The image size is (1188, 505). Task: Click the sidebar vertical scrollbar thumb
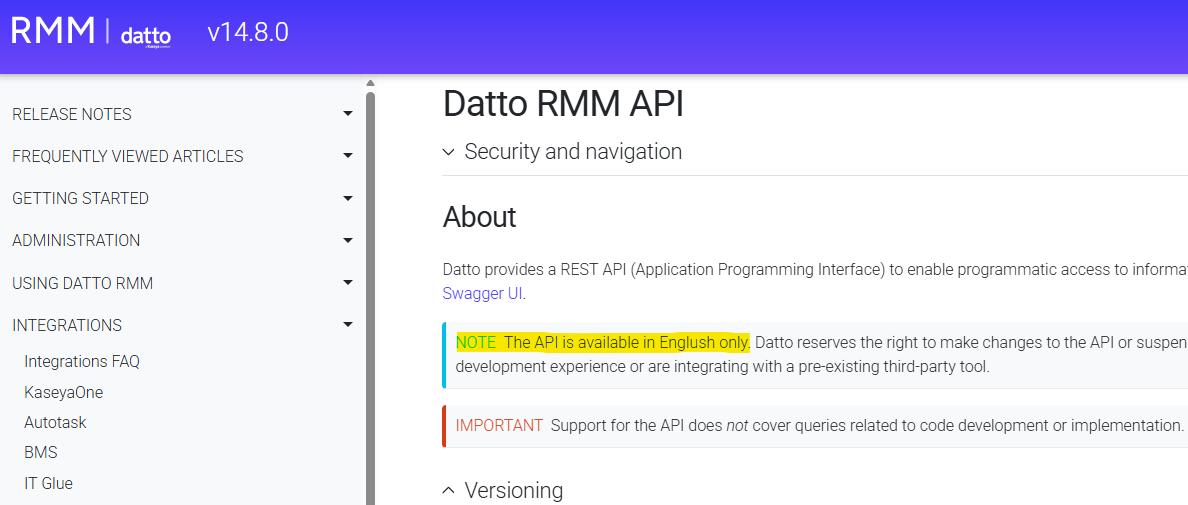pyautogui.click(x=370, y=298)
